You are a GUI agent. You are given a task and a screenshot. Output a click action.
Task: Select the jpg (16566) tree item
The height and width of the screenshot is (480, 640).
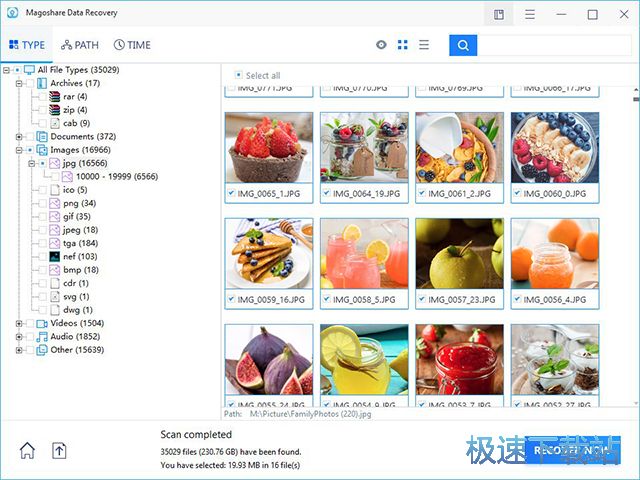click(x=85, y=163)
